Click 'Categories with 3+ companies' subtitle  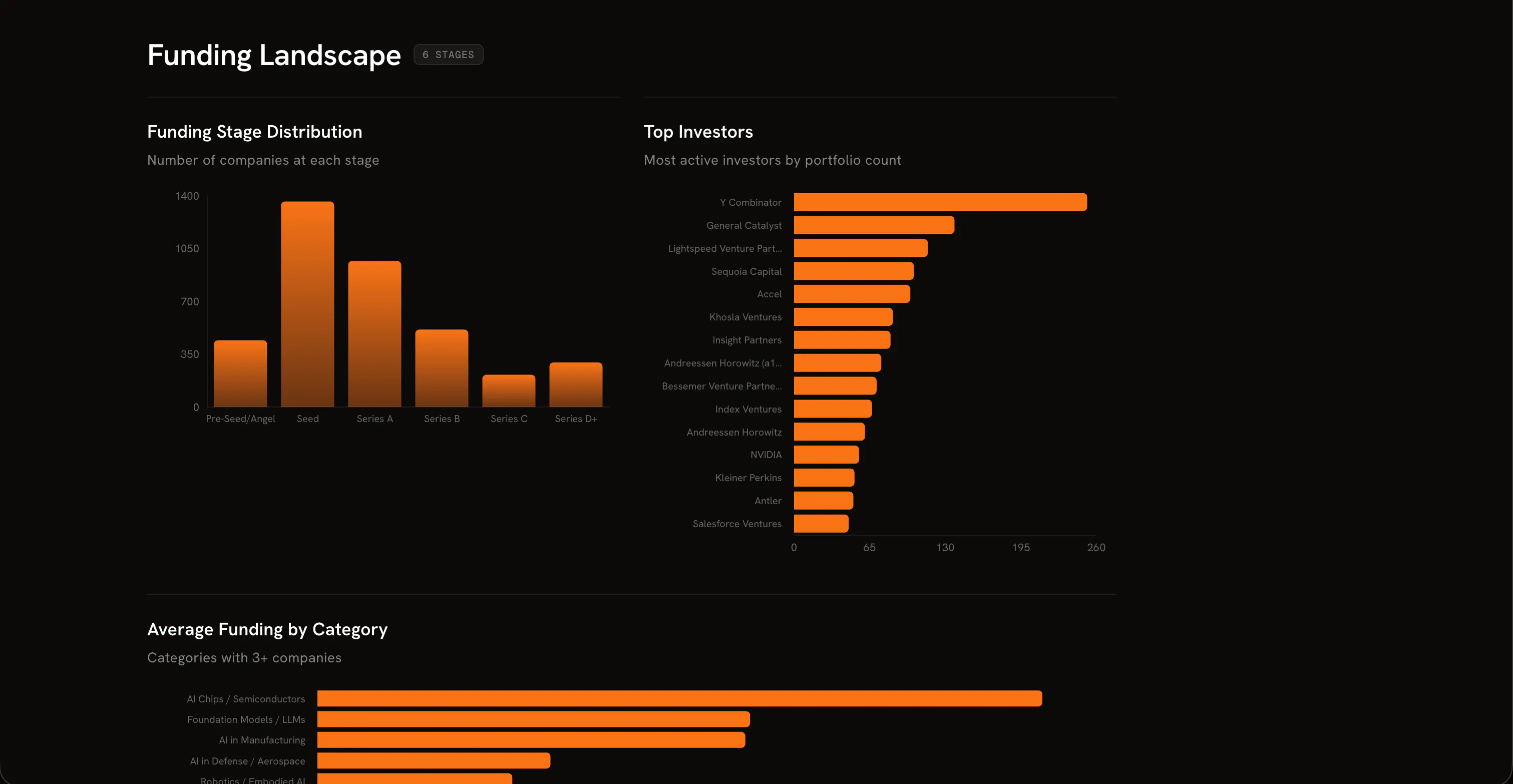[x=244, y=657]
